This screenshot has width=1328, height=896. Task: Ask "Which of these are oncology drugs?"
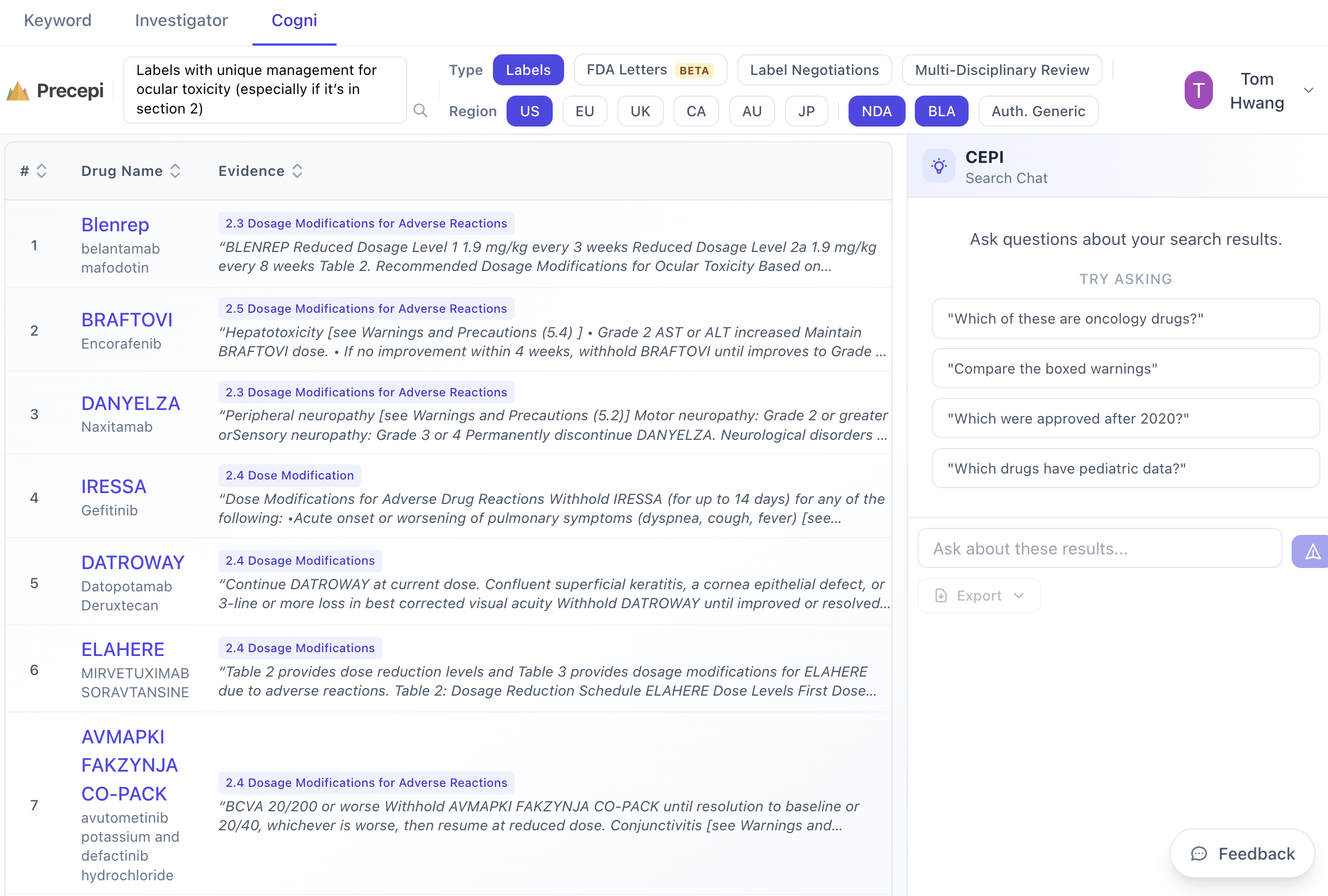pos(1125,318)
